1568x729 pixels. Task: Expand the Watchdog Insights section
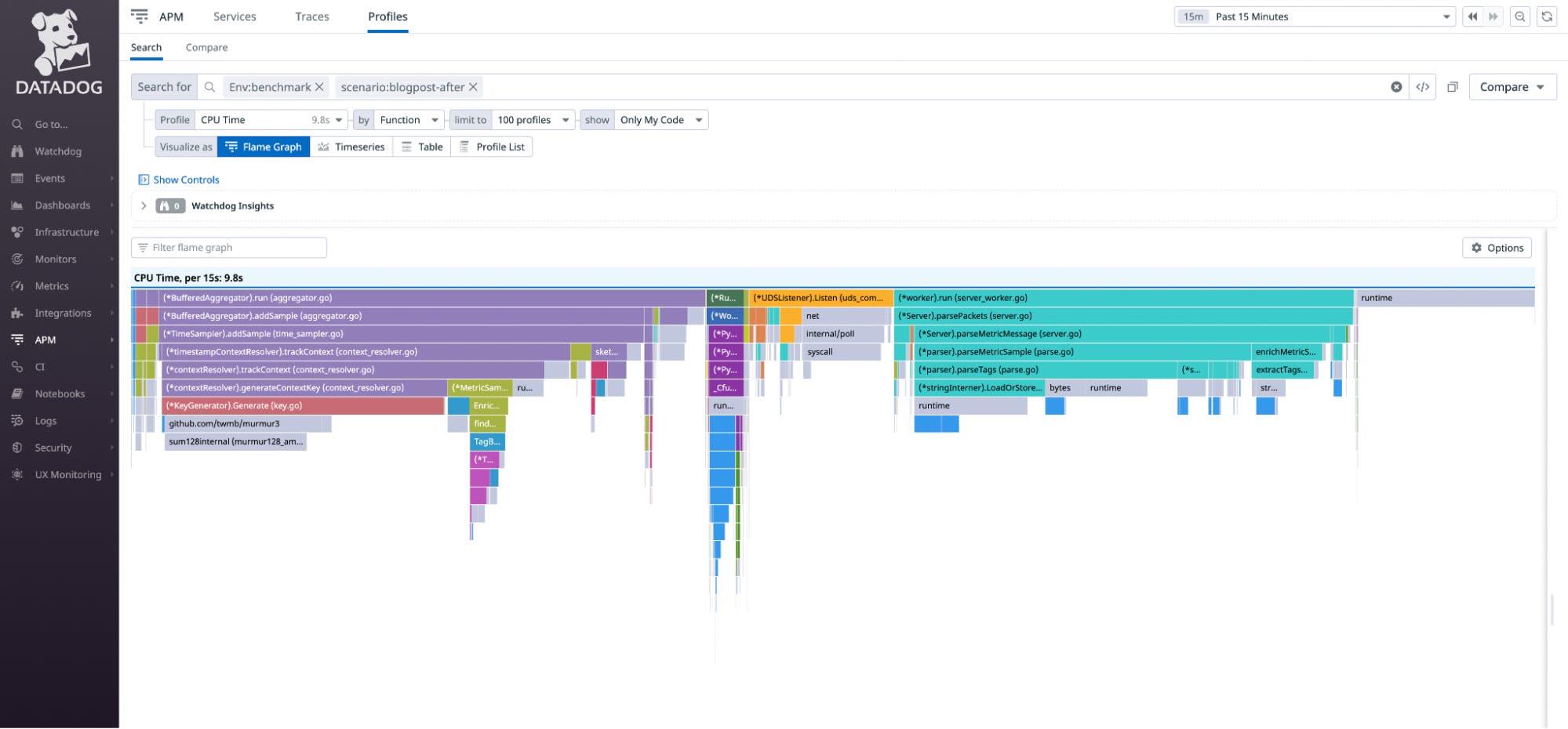pos(144,205)
